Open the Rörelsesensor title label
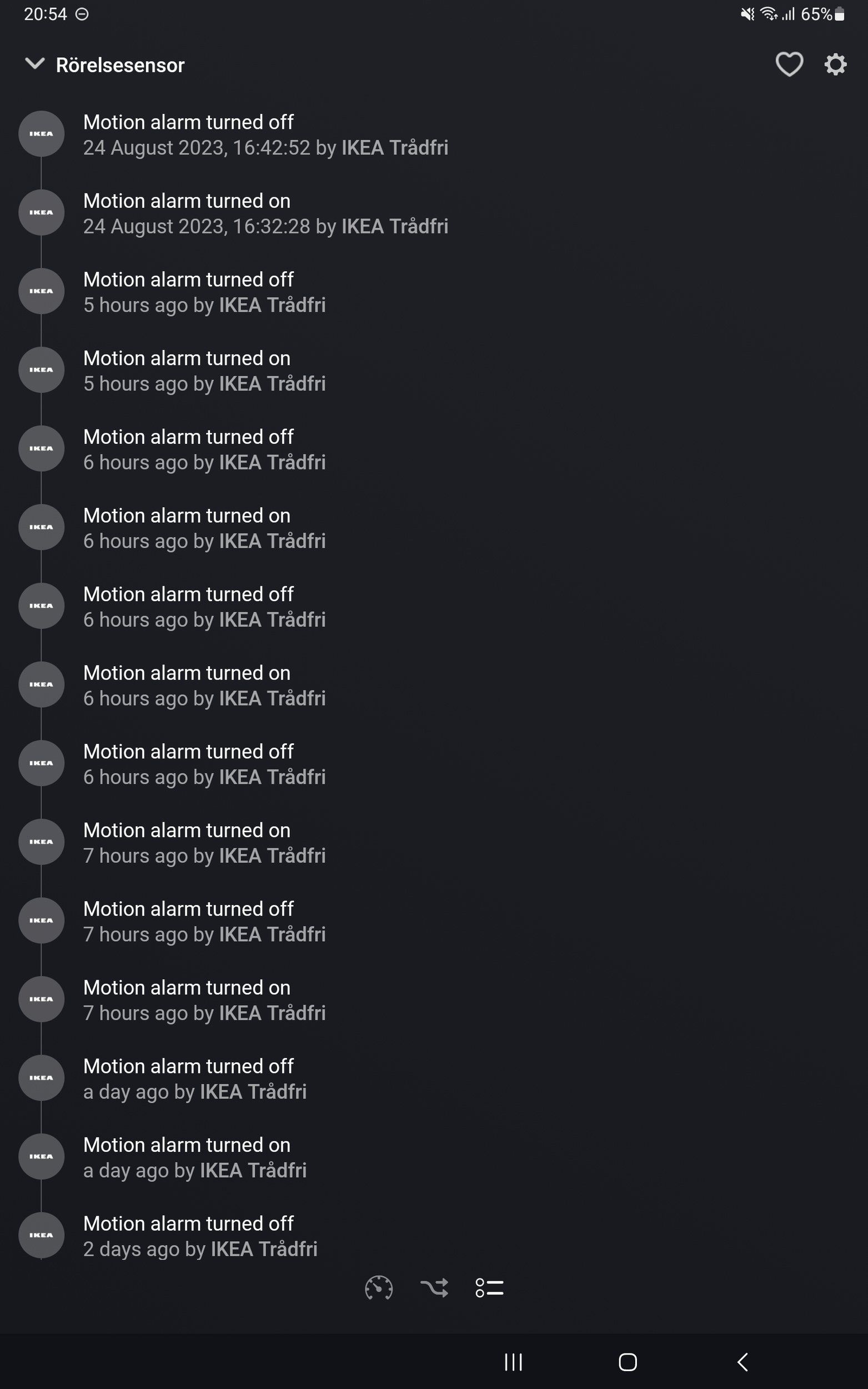This screenshot has width=868, height=1389. point(120,65)
